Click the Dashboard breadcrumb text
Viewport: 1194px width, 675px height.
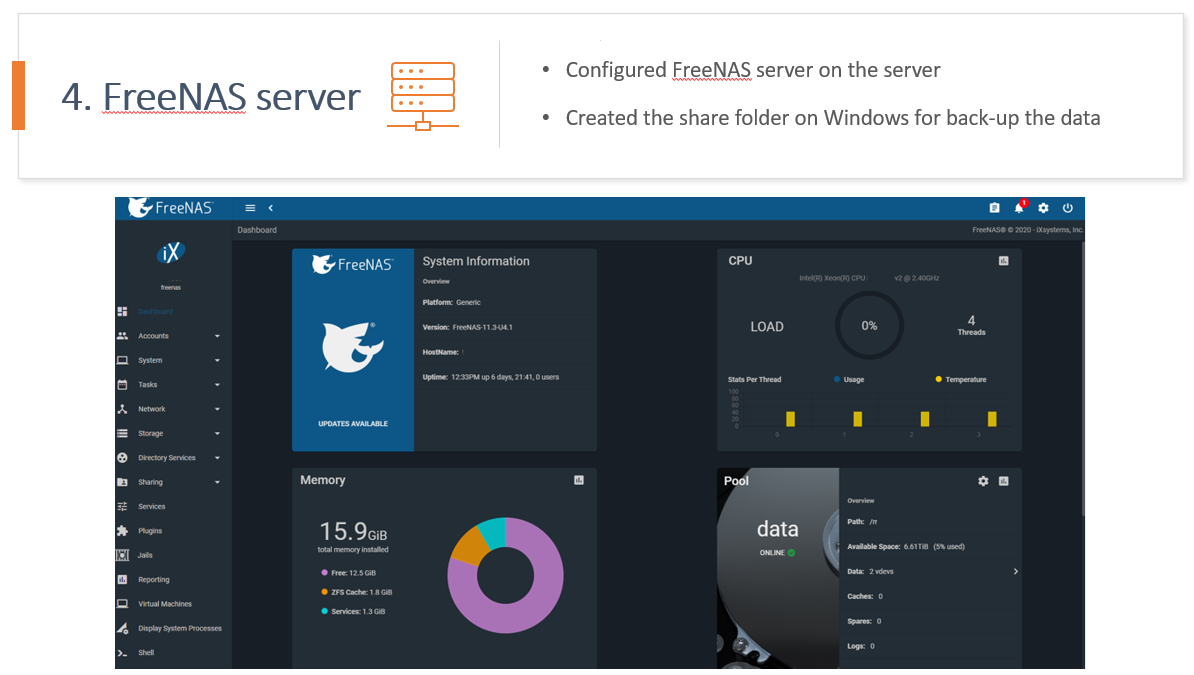(257, 230)
